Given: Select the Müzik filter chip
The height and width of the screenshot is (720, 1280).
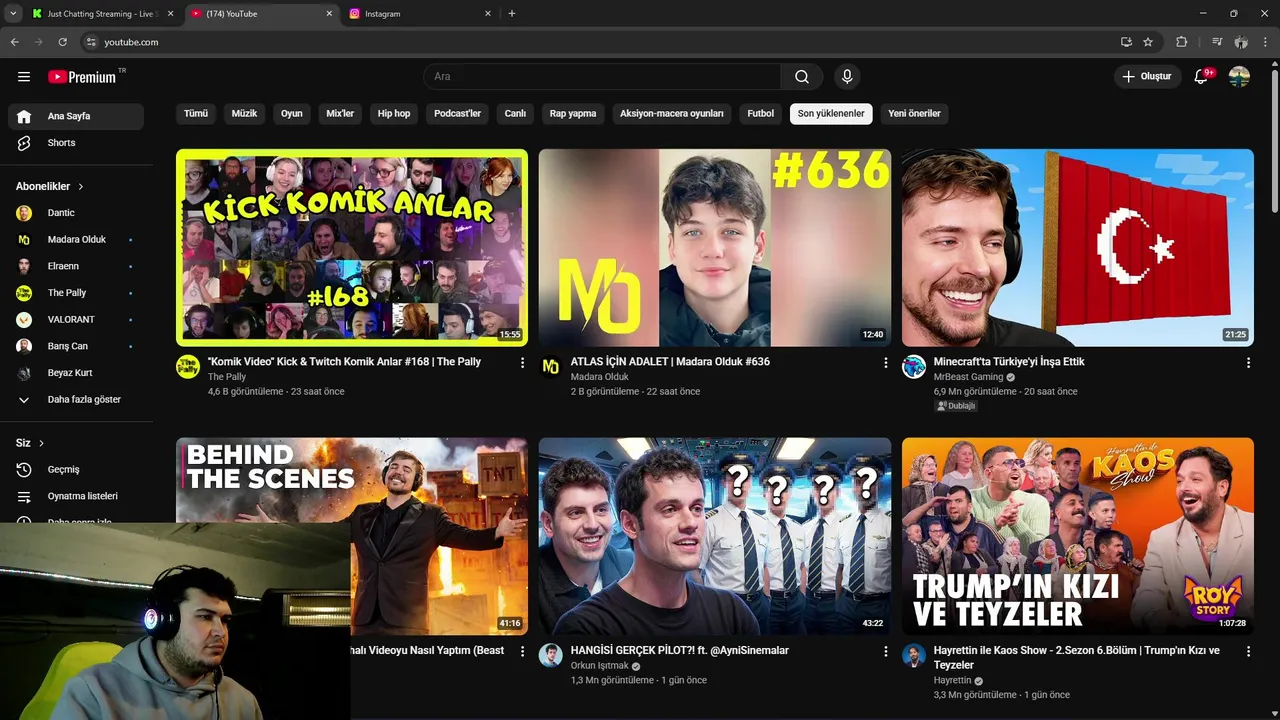Looking at the screenshot, I should tap(244, 114).
